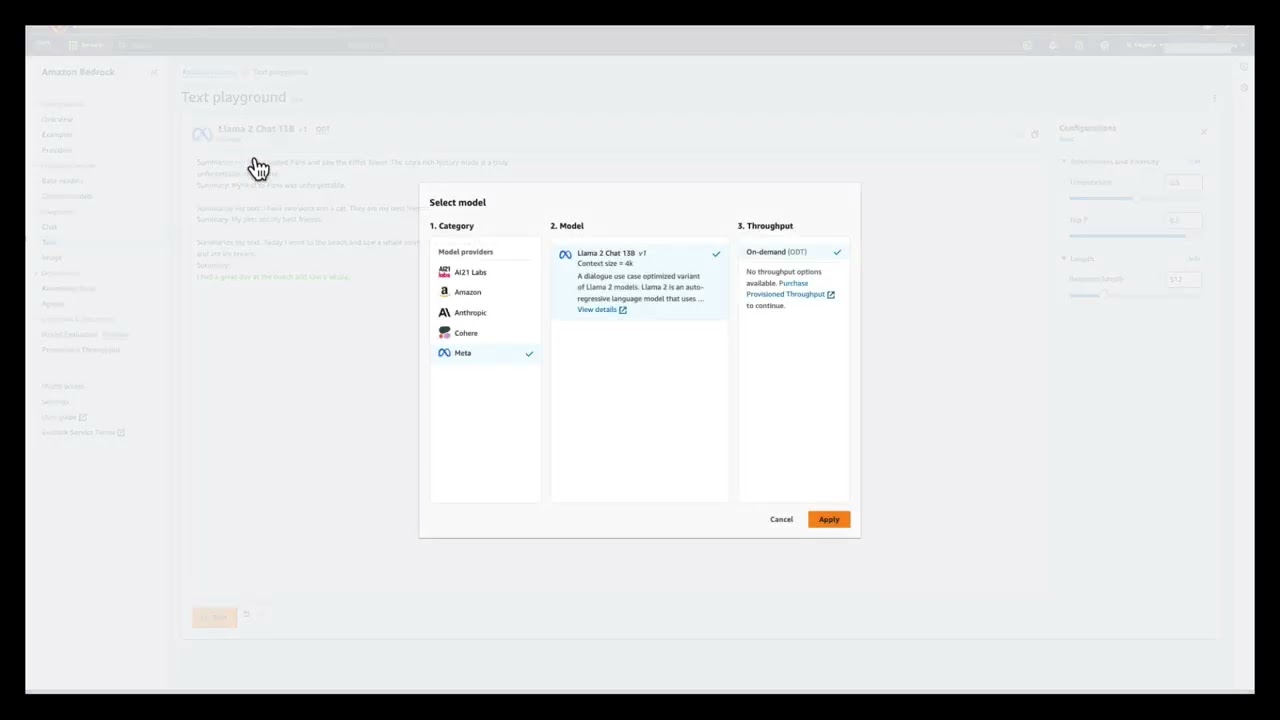Open the User guide external link
1280x720 pixels.
pos(63,417)
